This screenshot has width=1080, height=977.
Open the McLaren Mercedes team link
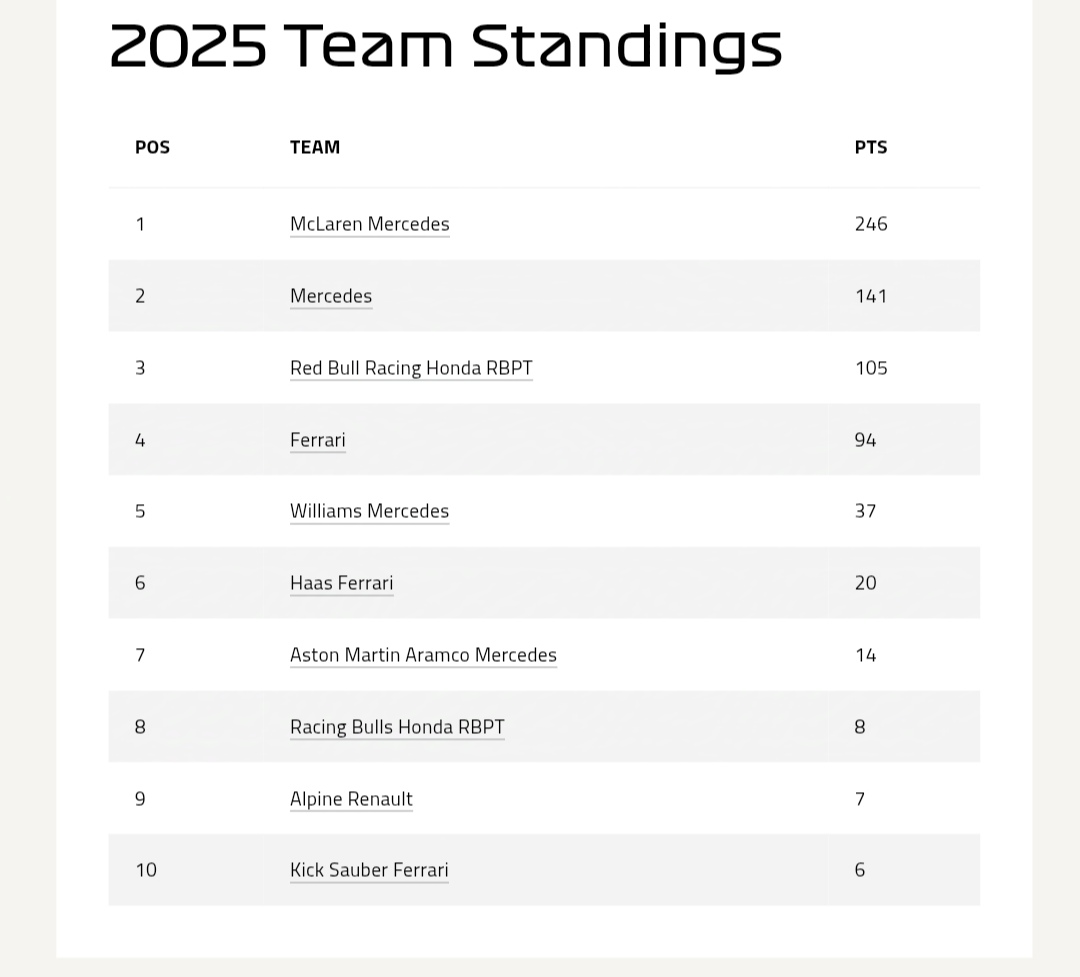pyautogui.click(x=369, y=224)
